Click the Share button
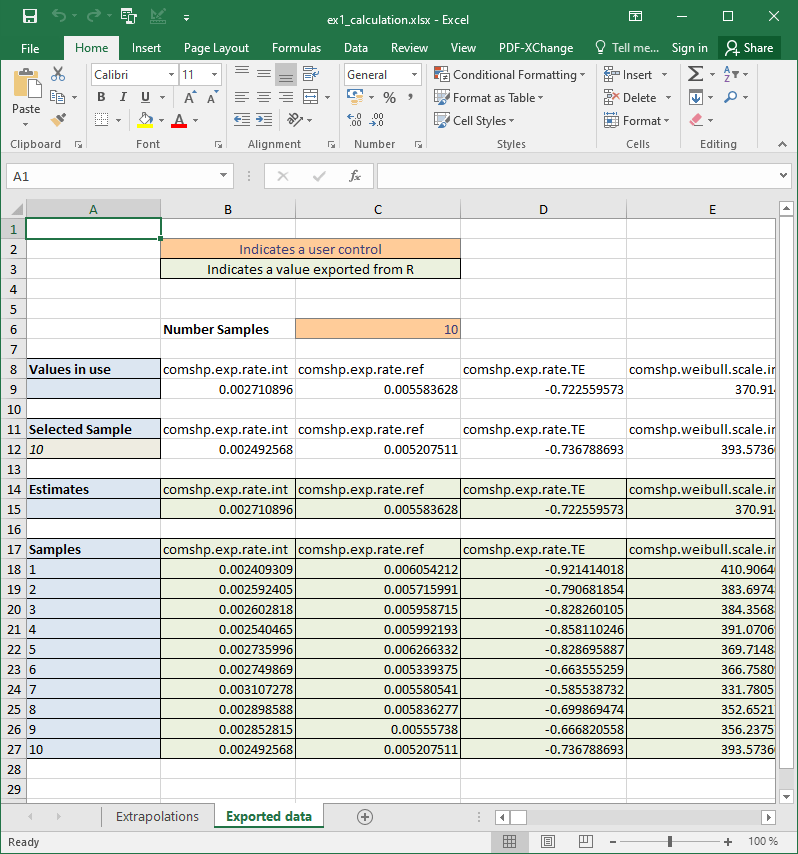 click(749, 48)
